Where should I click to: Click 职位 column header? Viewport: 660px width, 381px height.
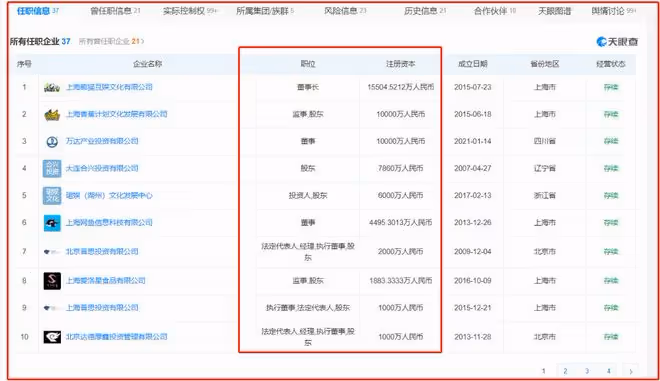click(x=308, y=64)
